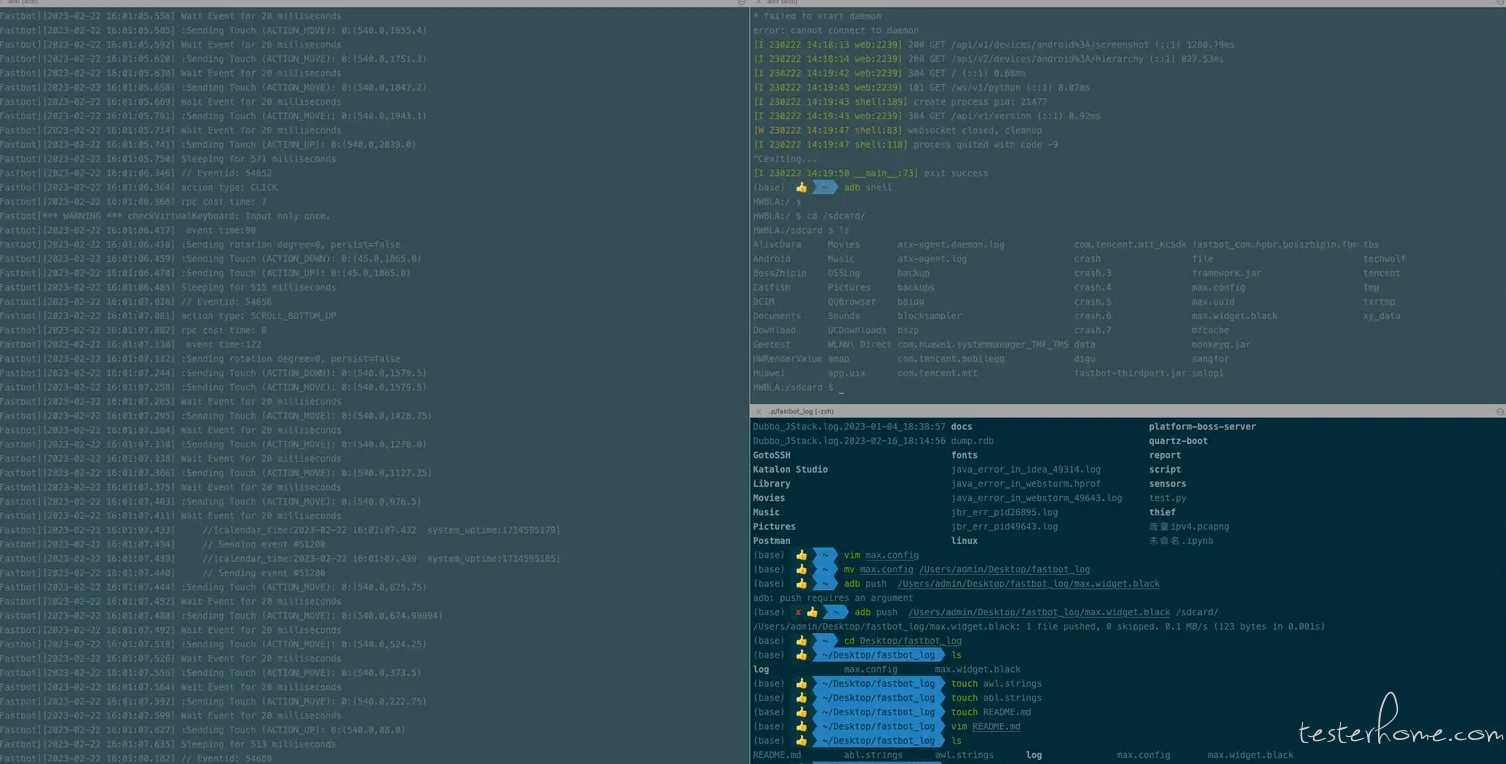Click the 'touch awl.strings' command
The image size is (1506, 764).
pos(996,684)
